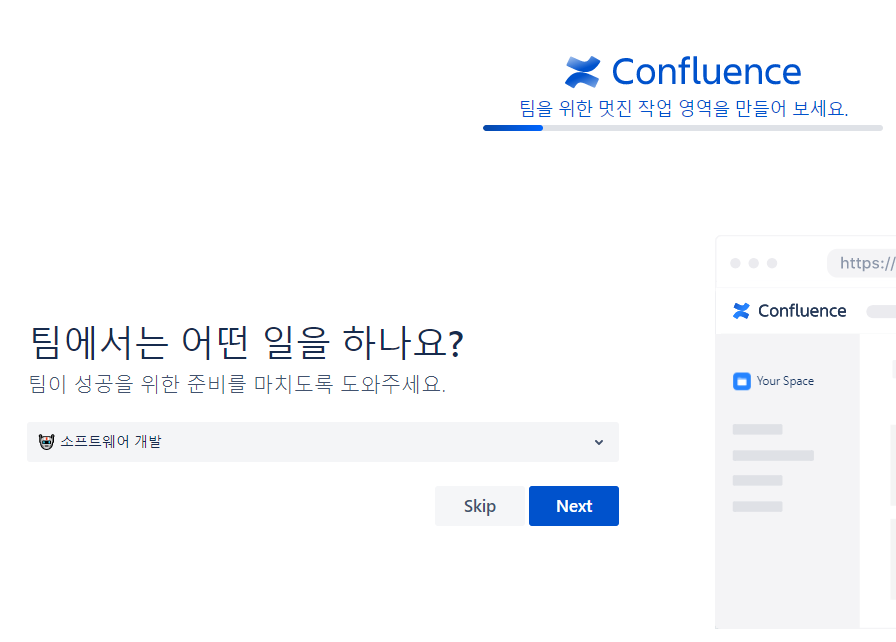Click the heading 팀에서는 어떤 일을 하나요?
Viewport: 896px width, 642px height.
coord(246,343)
